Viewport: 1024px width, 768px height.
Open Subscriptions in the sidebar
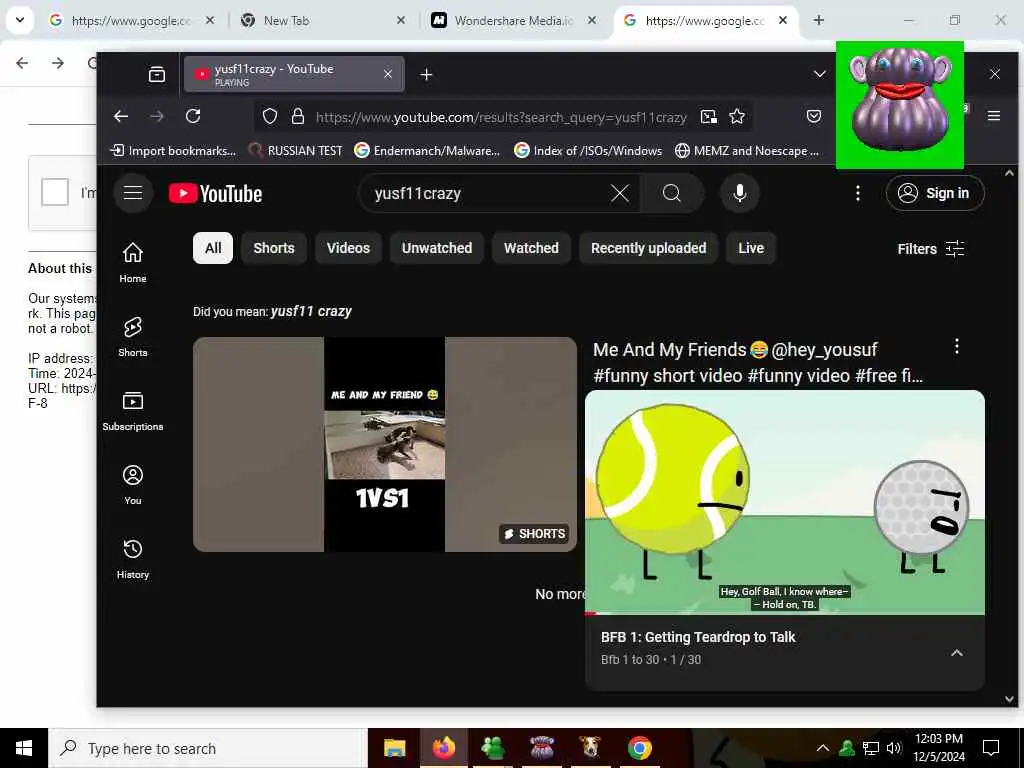click(133, 411)
